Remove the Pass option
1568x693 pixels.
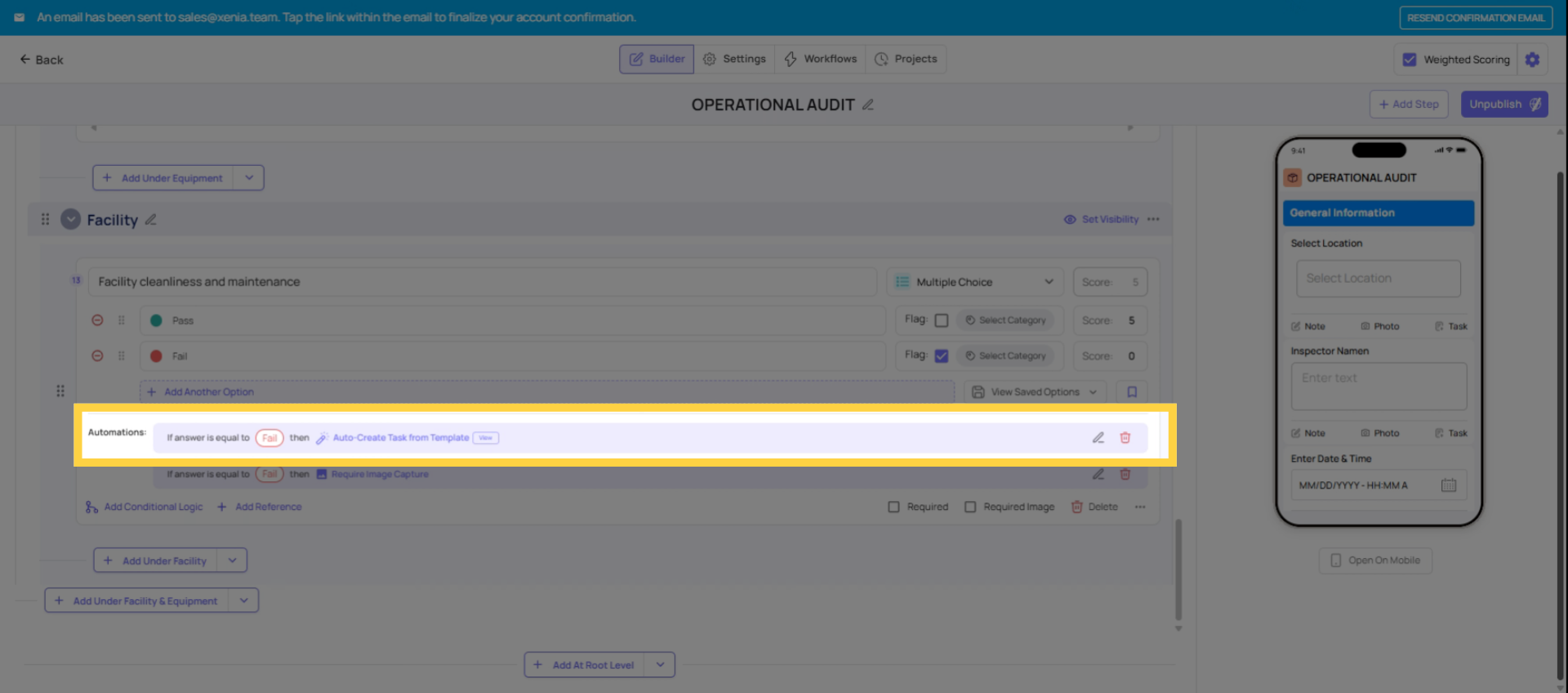pyautogui.click(x=97, y=320)
